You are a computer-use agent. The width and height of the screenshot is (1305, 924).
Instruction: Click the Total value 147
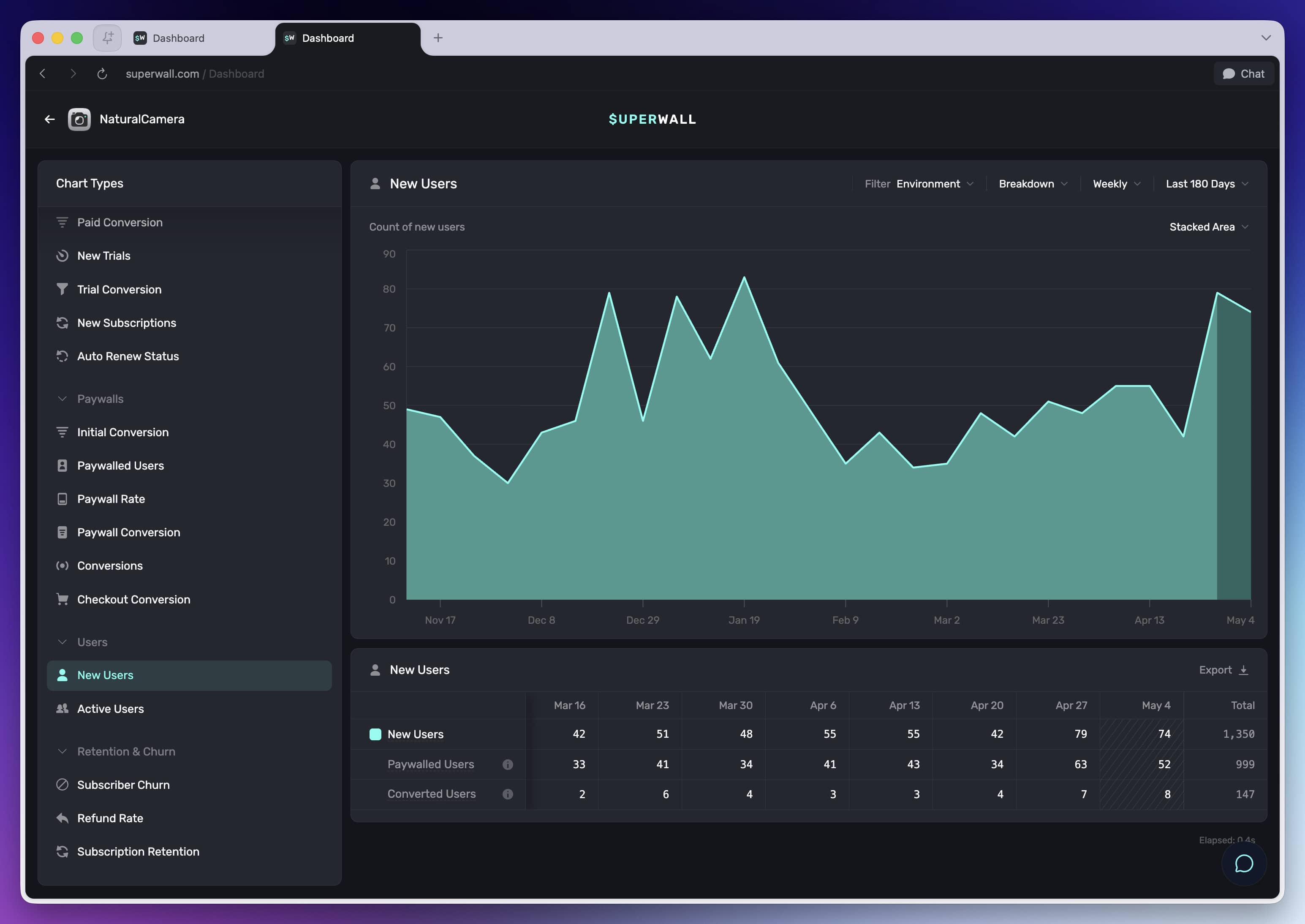click(x=1245, y=794)
